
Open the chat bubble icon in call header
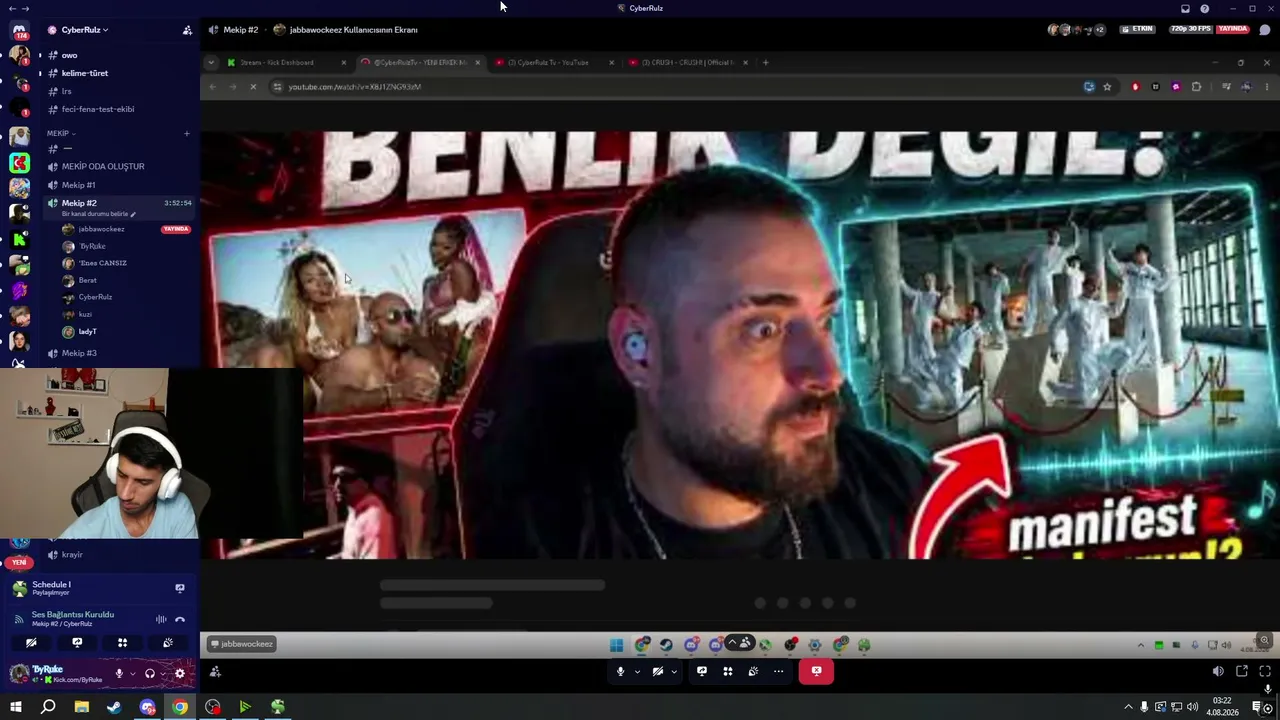point(1267,29)
